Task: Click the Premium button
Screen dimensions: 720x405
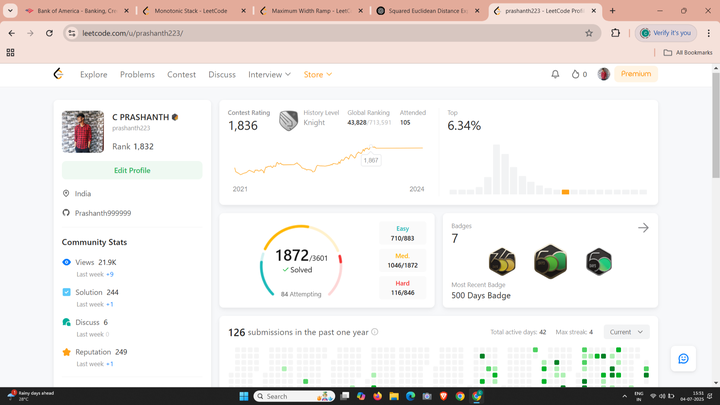Action: (636, 74)
